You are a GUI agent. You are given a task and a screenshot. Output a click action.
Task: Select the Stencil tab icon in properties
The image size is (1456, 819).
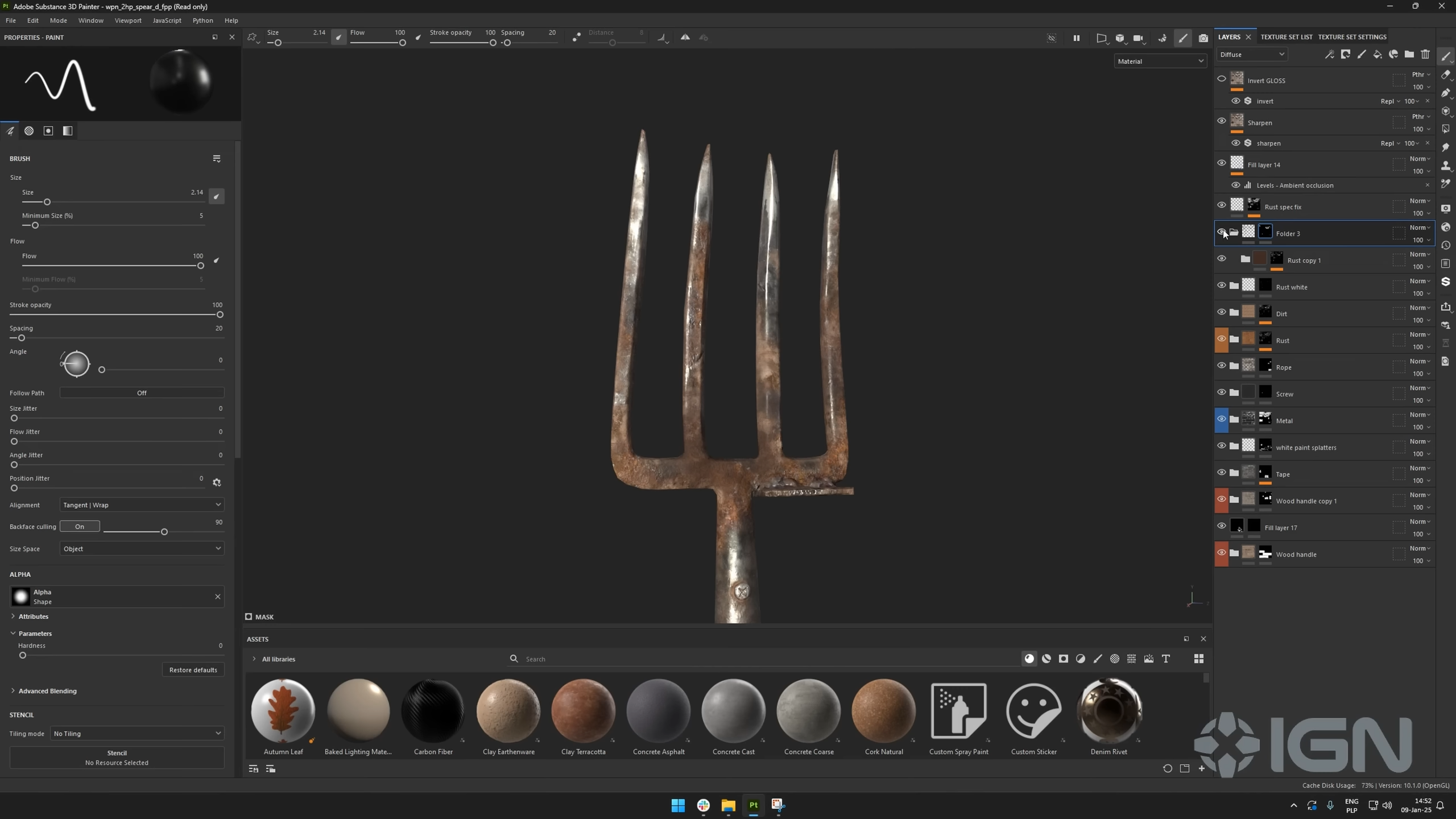48,131
